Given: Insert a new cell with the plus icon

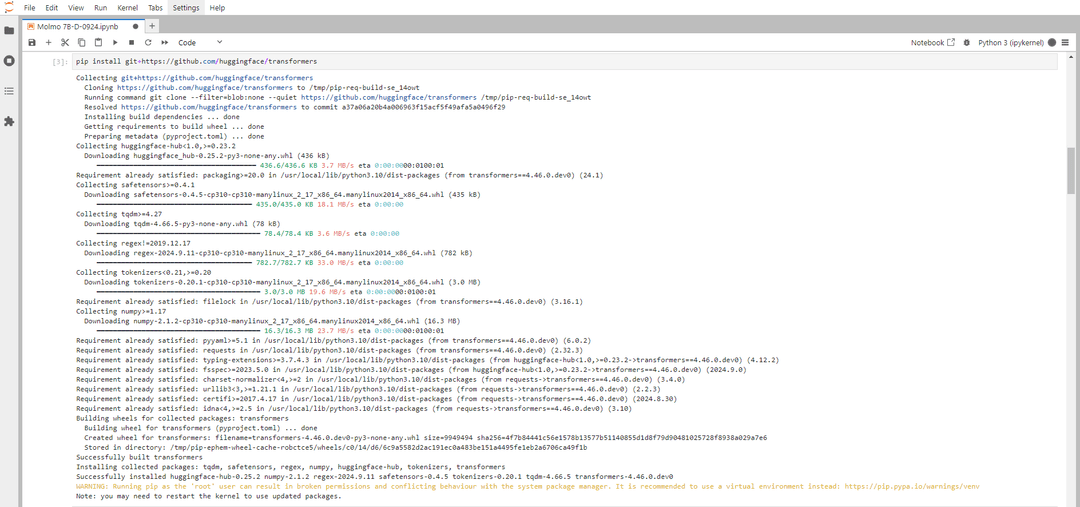Looking at the screenshot, I should coord(48,43).
